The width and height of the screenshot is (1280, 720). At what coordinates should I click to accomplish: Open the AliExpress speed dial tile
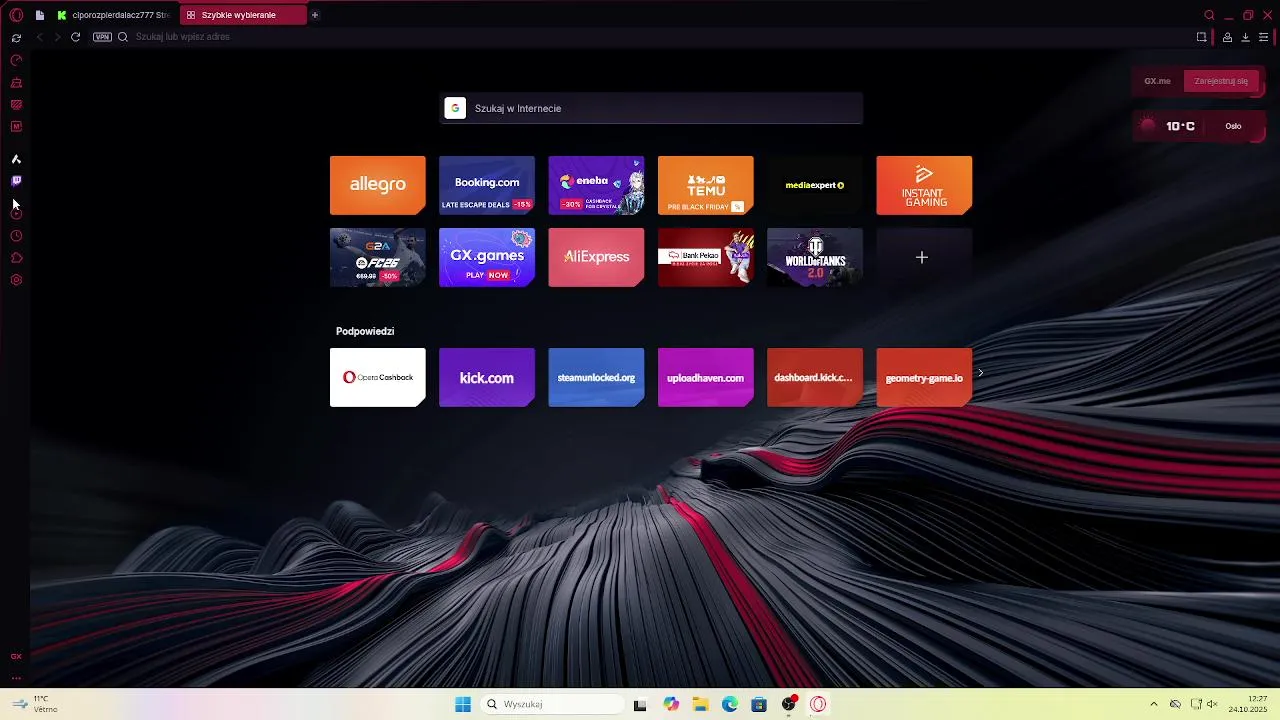(596, 257)
